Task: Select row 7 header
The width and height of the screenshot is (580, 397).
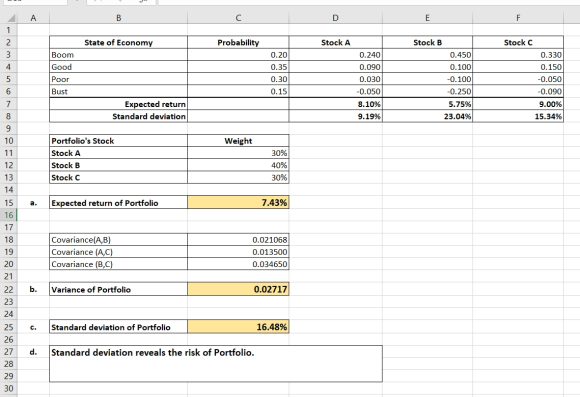Action: (x=9, y=104)
